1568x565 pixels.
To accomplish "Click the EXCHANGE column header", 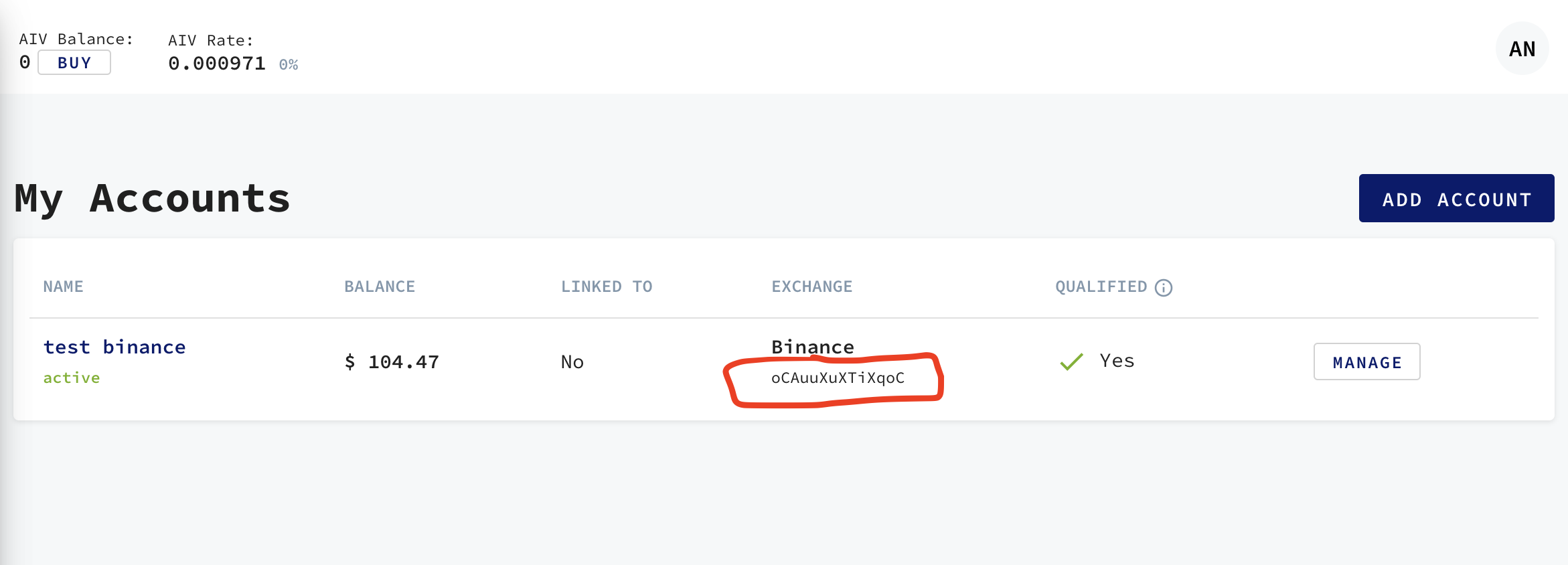I will pyautogui.click(x=811, y=287).
